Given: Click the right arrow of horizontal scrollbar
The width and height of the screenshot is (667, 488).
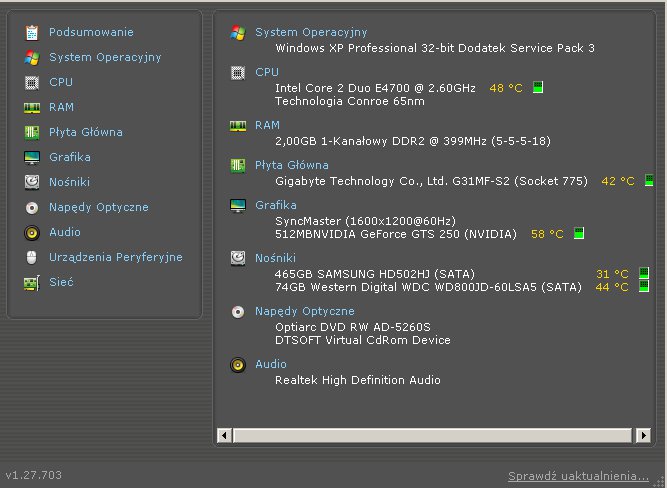Looking at the screenshot, I should point(643,436).
